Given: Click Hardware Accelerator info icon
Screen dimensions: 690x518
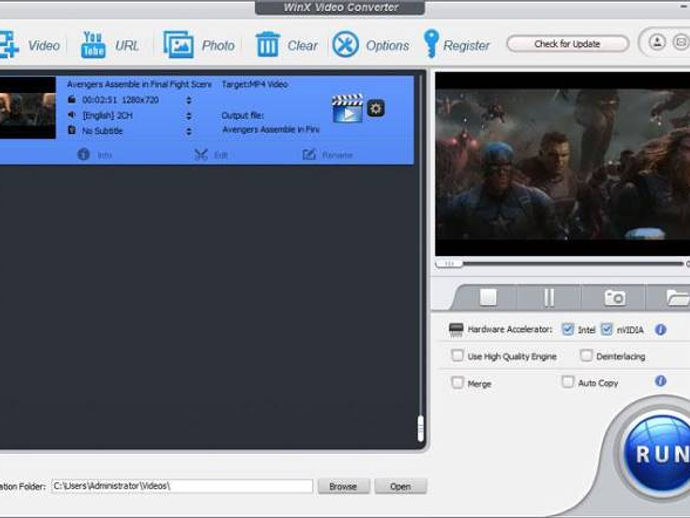Looking at the screenshot, I should click(x=661, y=329).
